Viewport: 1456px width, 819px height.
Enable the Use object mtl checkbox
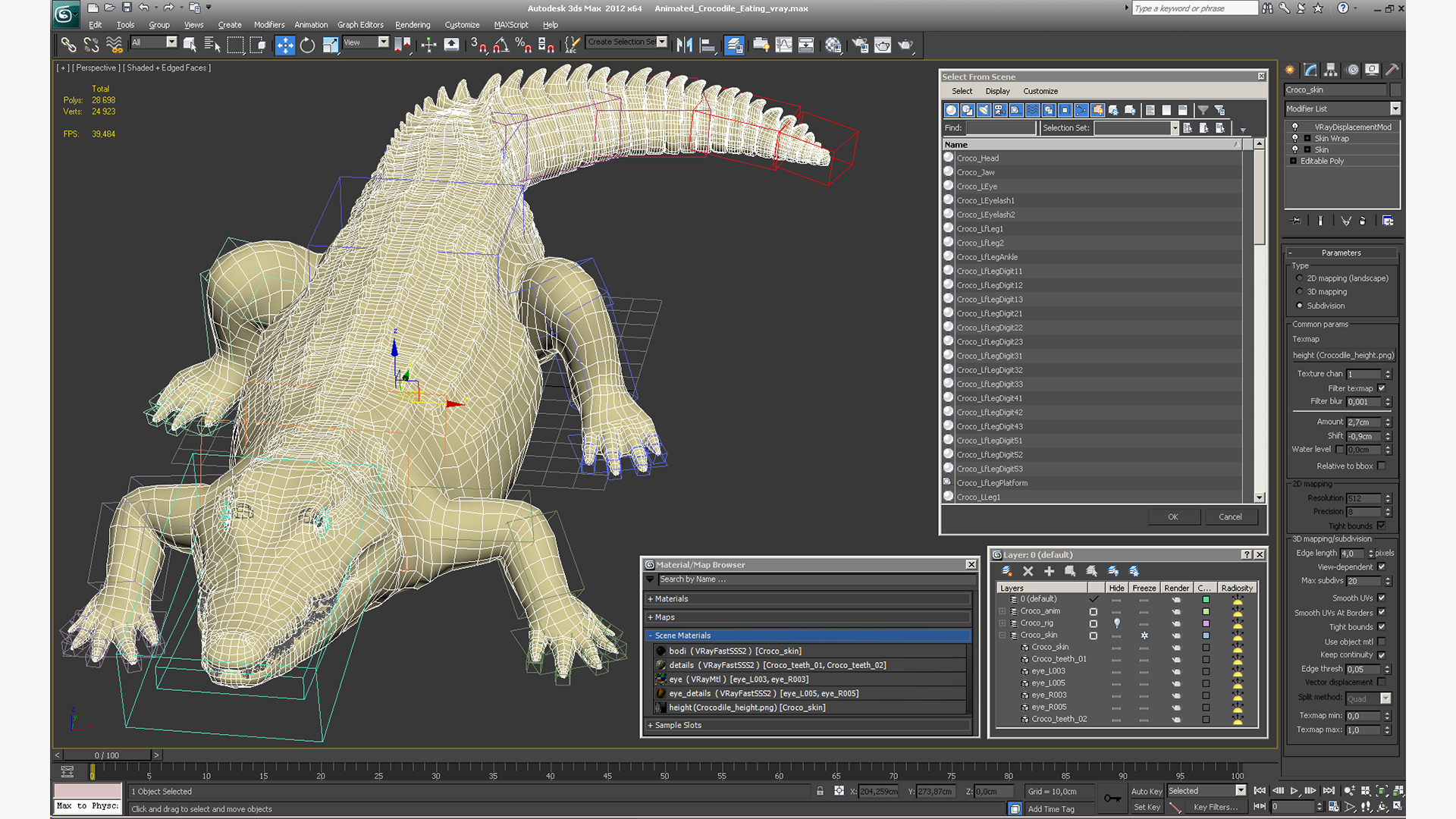pyautogui.click(x=1382, y=642)
